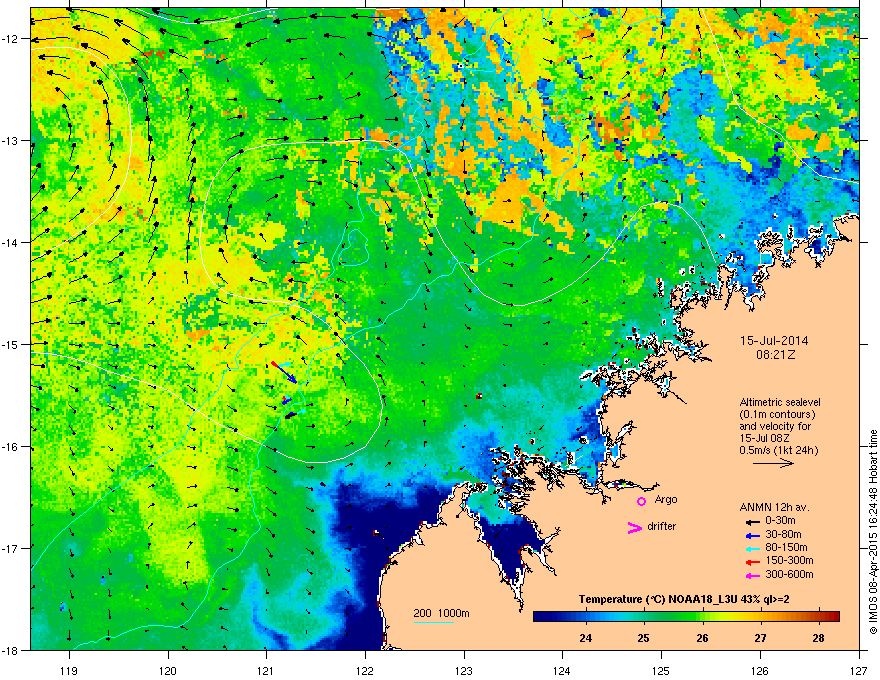This screenshot has height=680, width=880.
Task: Click the red 150-300m legend arrow
Action: click(x=753, y=561)
